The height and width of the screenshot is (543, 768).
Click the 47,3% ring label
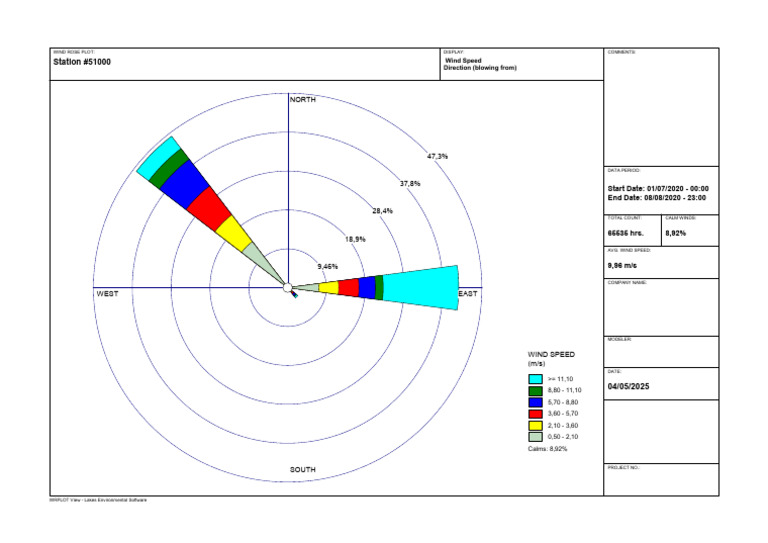pos(437,156)
